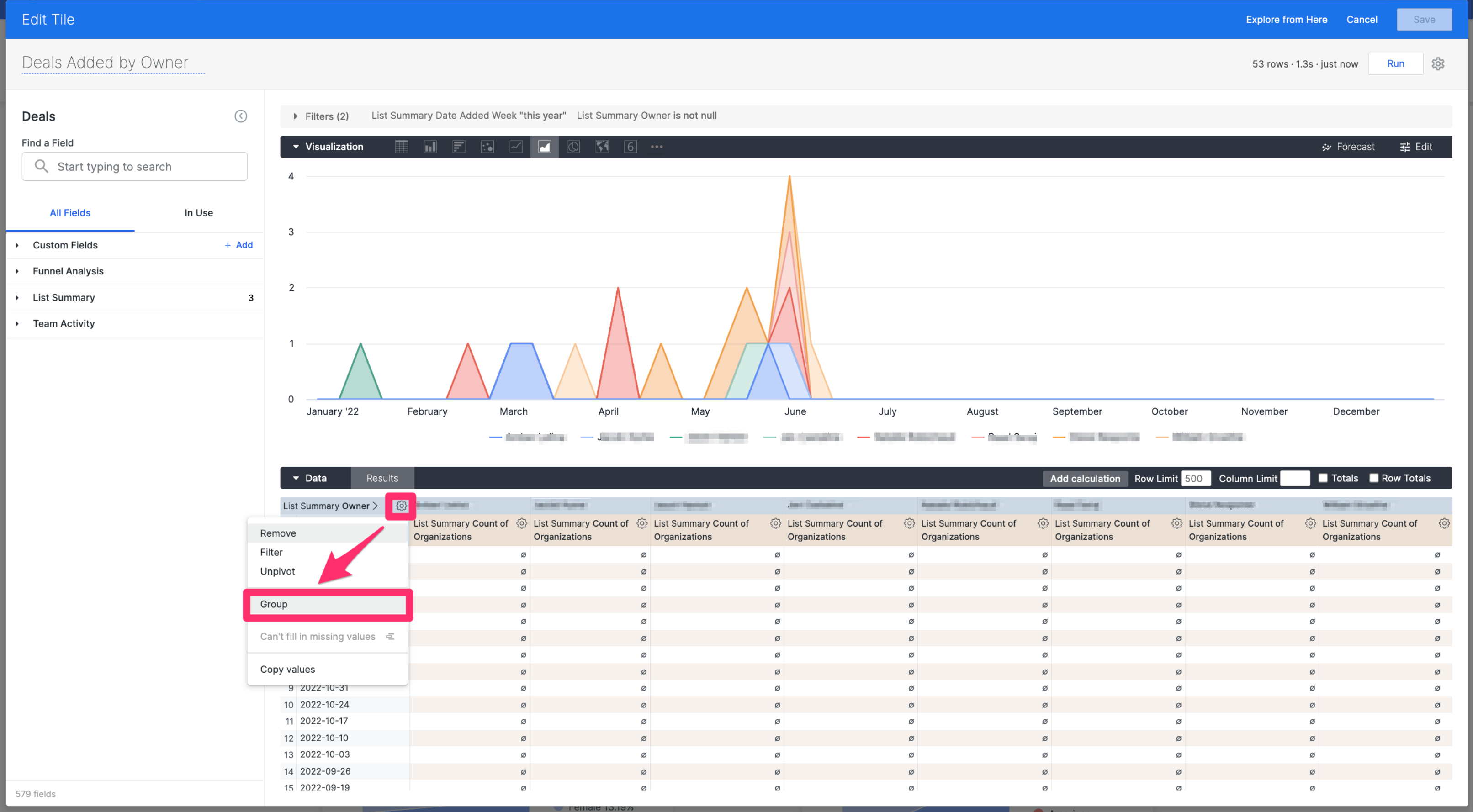
Task: Focus the Find a Field search box
Action: (x=134, y=166)
